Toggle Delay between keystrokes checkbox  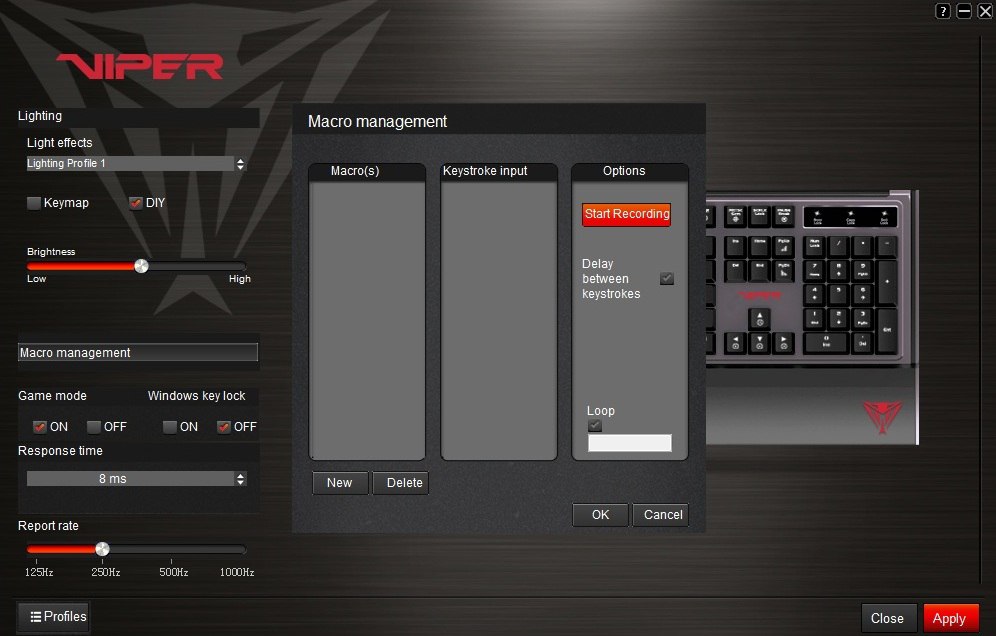click(667, 278)
